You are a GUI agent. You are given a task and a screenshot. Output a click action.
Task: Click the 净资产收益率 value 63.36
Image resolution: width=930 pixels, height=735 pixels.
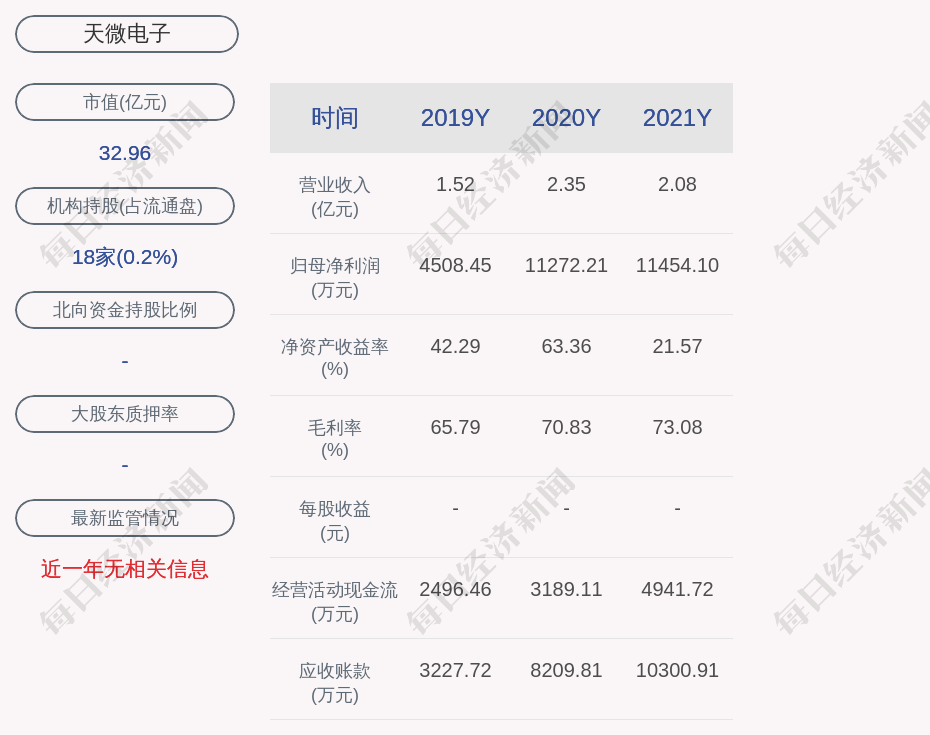(x=566, y=346)
